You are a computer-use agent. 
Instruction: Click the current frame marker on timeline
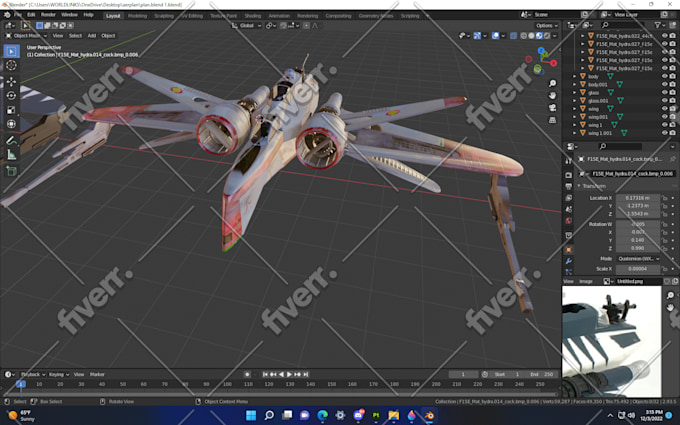[20, 384]
